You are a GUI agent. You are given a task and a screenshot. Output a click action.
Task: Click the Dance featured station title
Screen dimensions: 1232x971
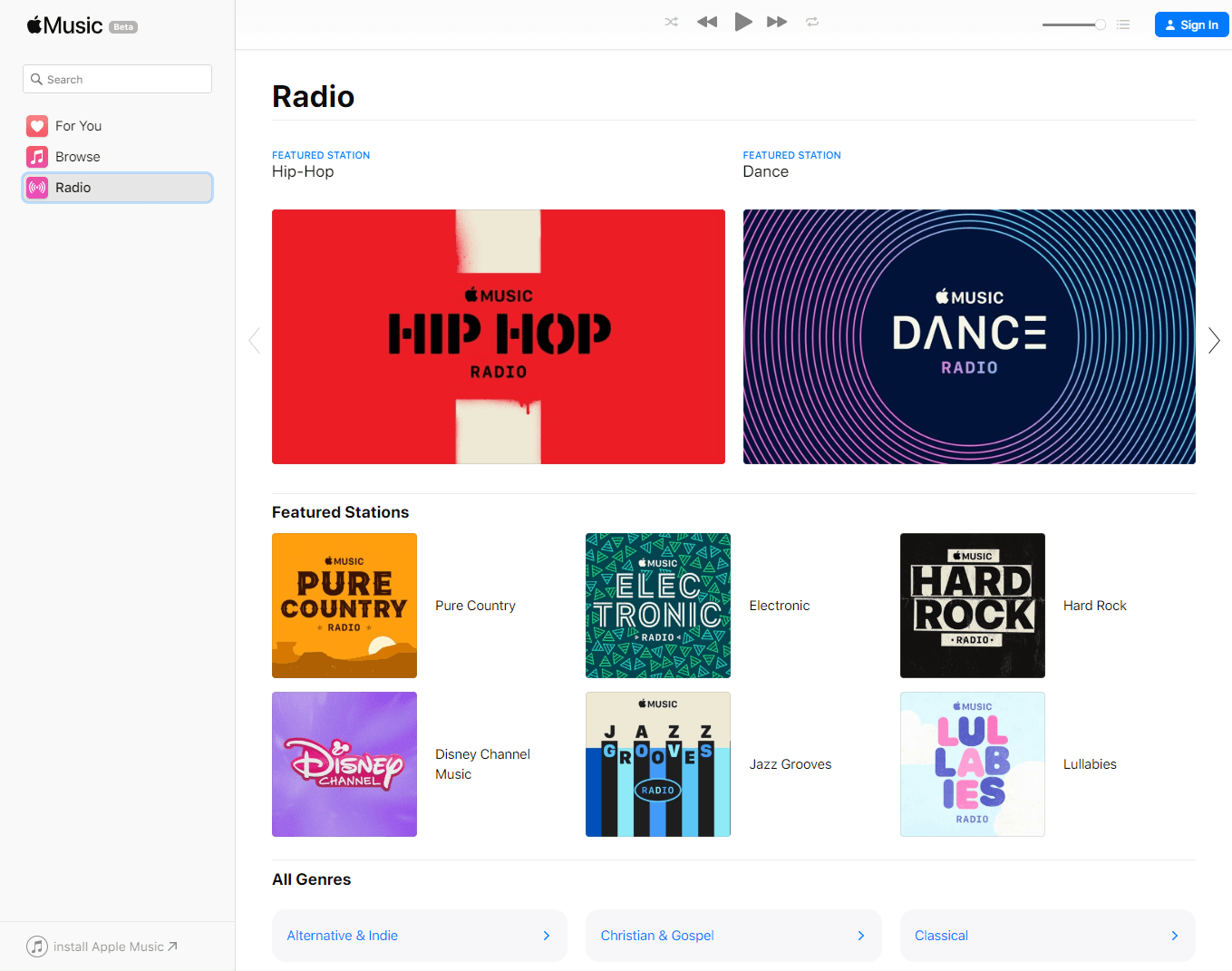coord(765,171)
